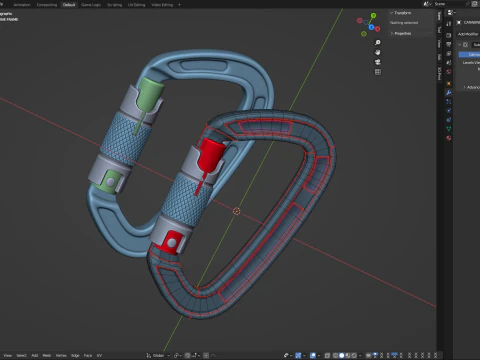The image size is (480, 360).
Task: Open the Select menu in viewport header
Action: (22, 355)
